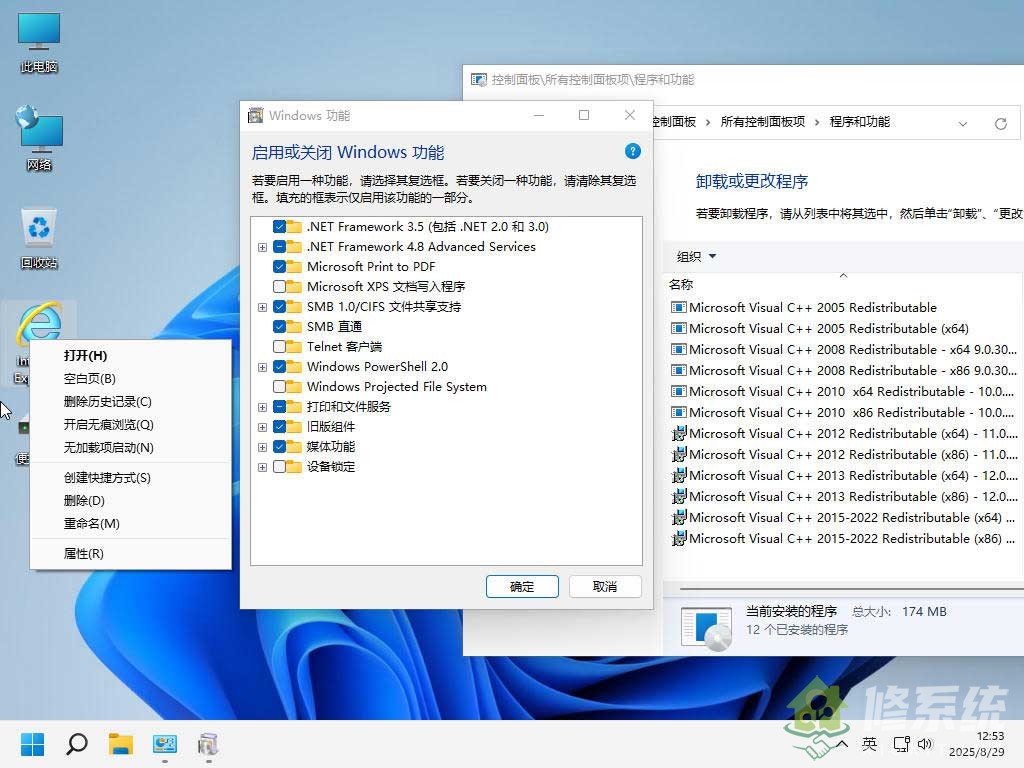Click the volume icon in system tray
The image size is (1024, 768).
[x=925, y=744]
